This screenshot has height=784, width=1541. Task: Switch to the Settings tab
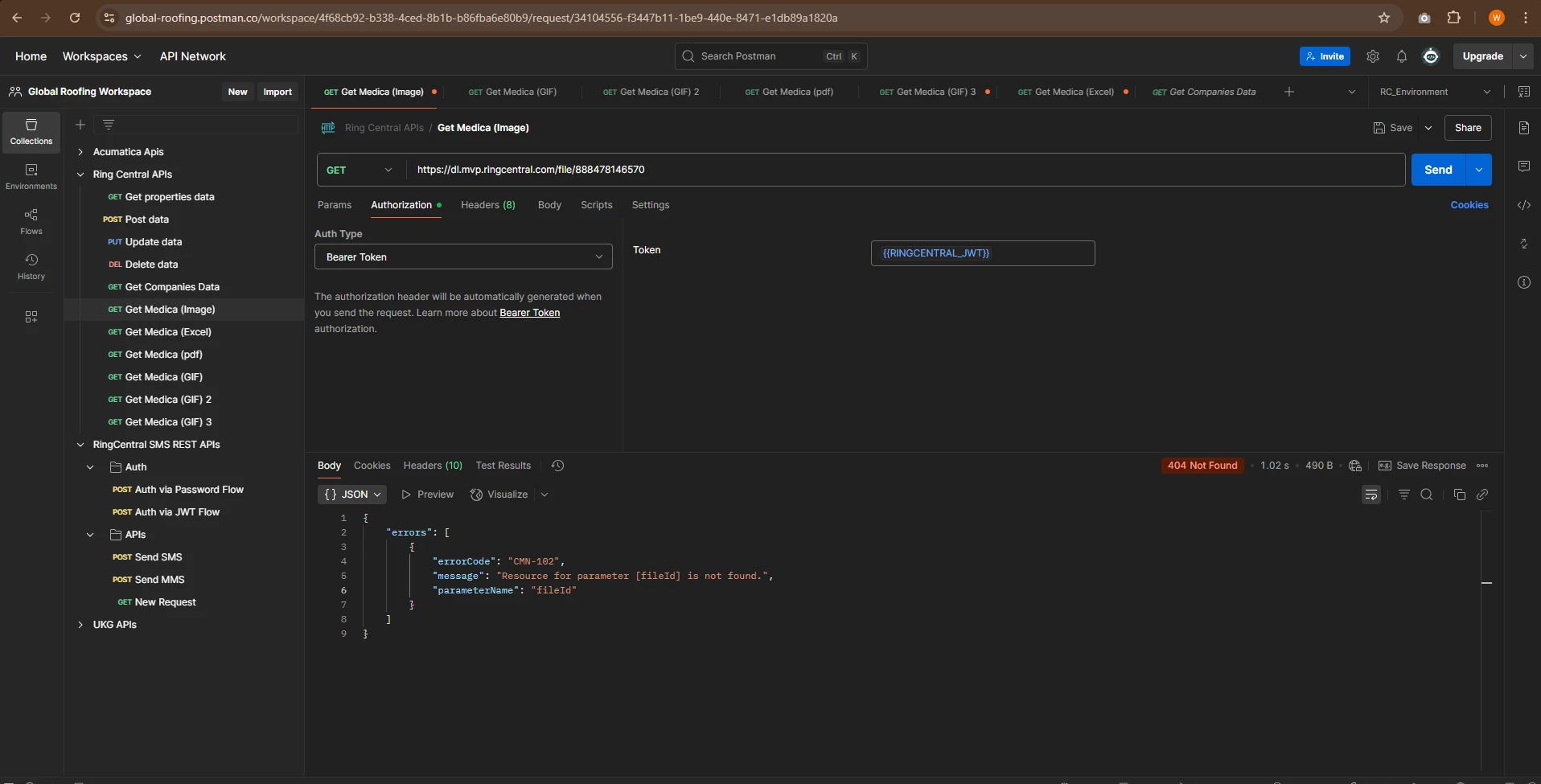(651, 205)
